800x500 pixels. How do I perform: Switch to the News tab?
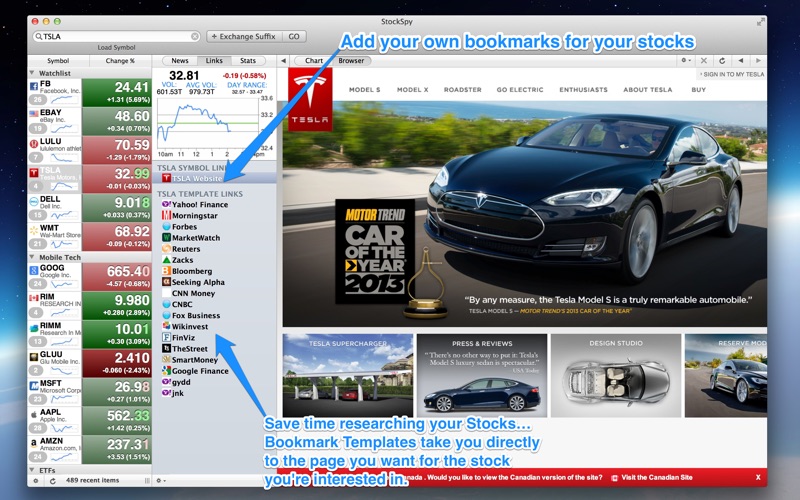180,61
